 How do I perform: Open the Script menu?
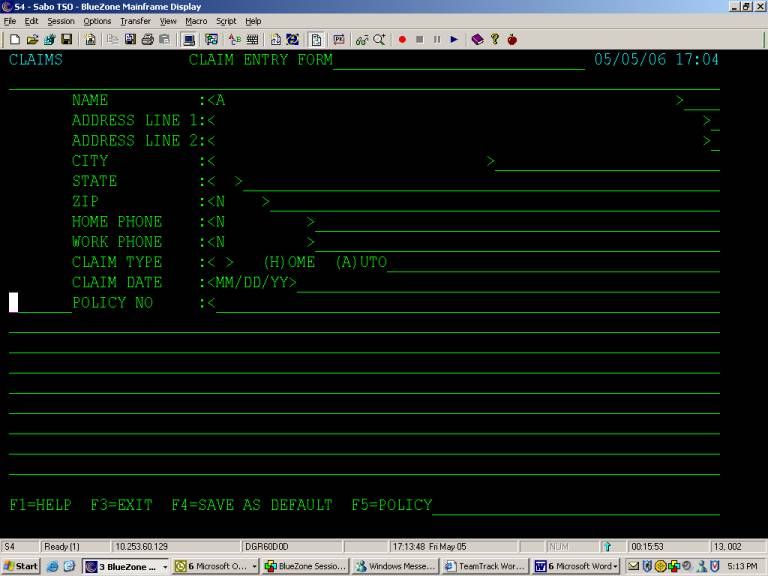pos(226,21)
